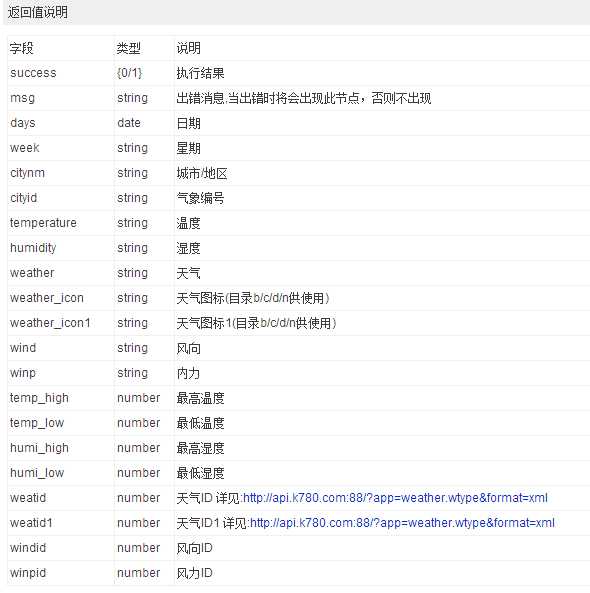The height and width of the screenshot is (593, 590).
Task: Select the 'temp_high' field name
Action: click(39, 397)
